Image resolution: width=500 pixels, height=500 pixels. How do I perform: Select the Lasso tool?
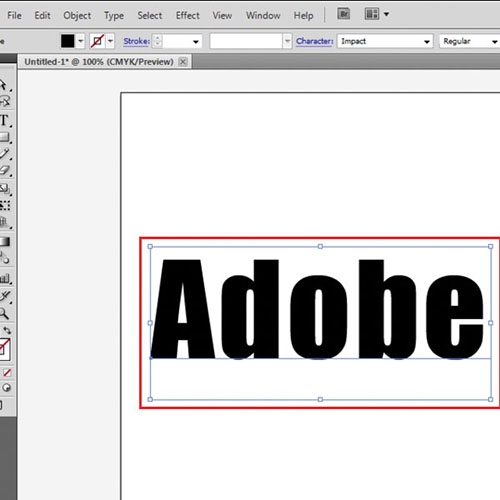pos(5,102)
